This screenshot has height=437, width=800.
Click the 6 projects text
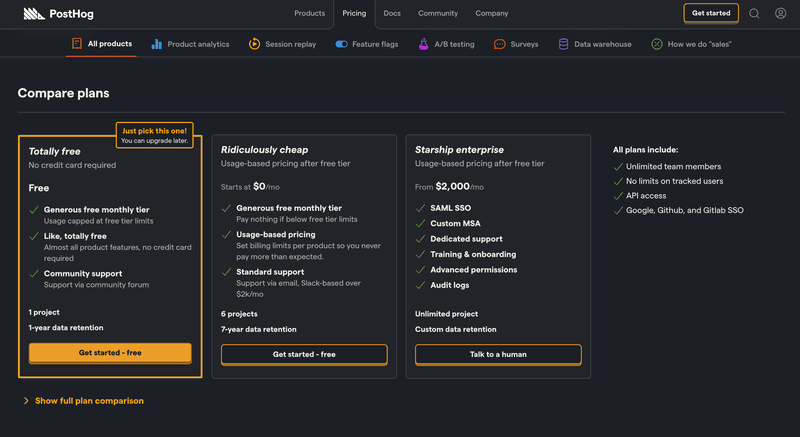[239, 314]
